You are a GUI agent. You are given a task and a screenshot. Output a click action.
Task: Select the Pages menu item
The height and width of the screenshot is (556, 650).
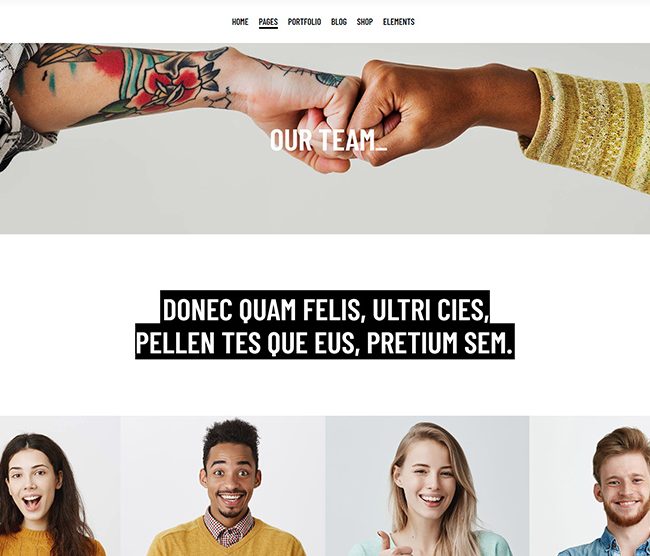[x=268, y=22]
